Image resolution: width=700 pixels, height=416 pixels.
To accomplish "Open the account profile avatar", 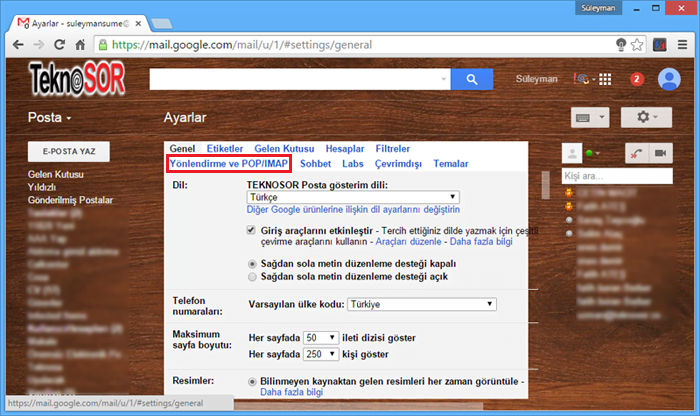I will pyautogui.click(x=669, y=79).
